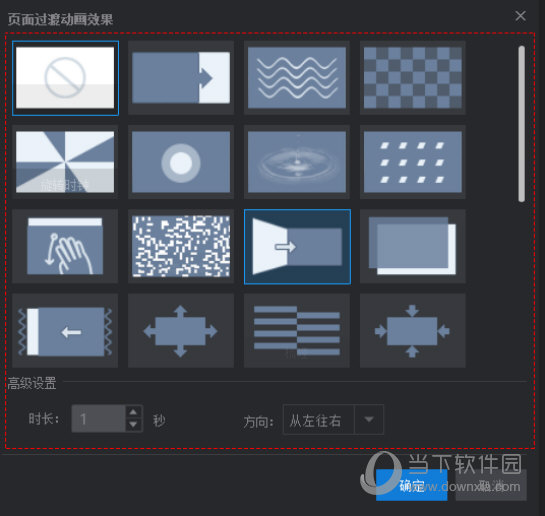Screen dimensions: 545x516
Task: Select the water ripple drop transition
Action: click(x=297, y=162)
